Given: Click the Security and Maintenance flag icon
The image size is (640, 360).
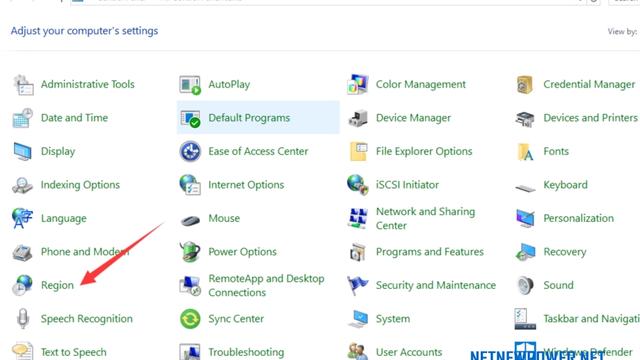Looking at the screenshot, I should coord(358,285).
